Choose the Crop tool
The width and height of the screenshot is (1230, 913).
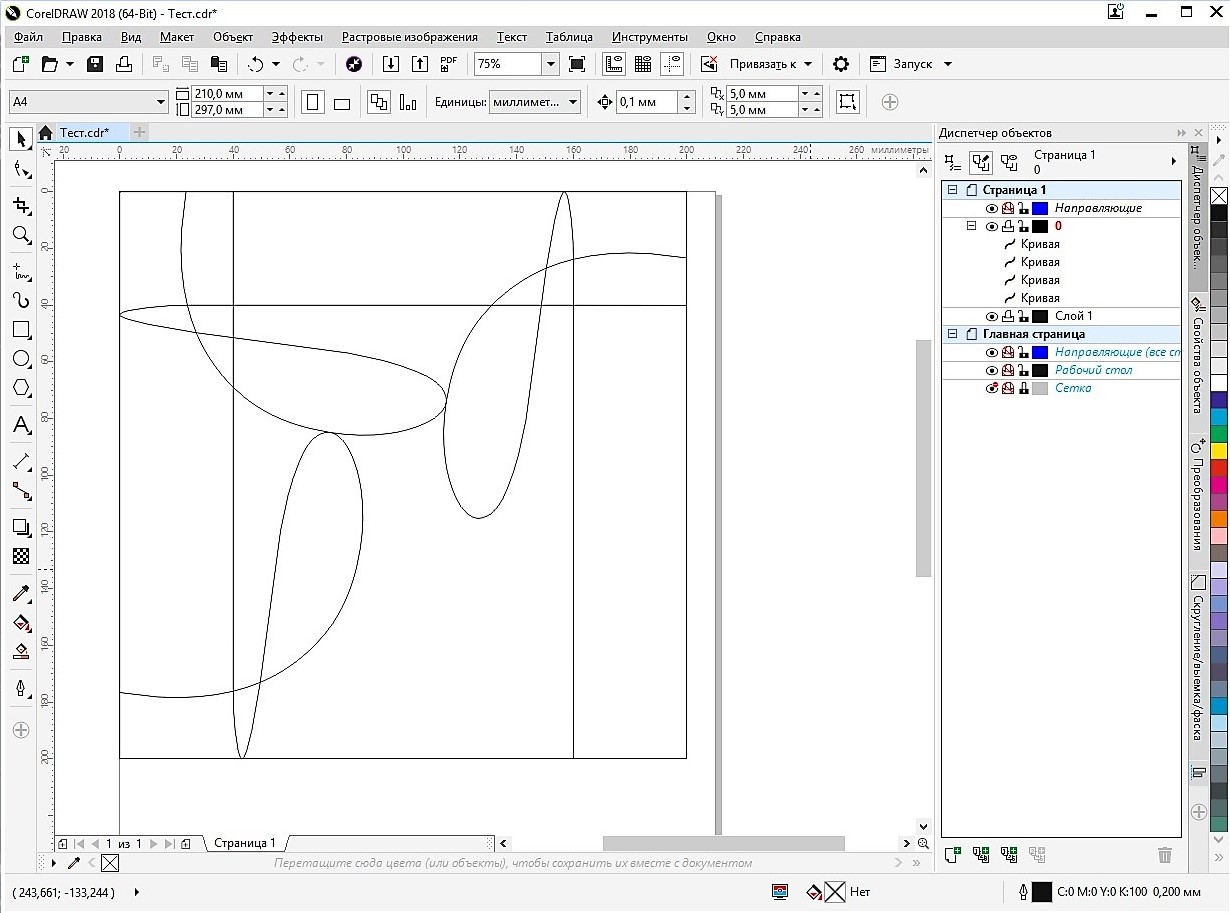[20, 205]
